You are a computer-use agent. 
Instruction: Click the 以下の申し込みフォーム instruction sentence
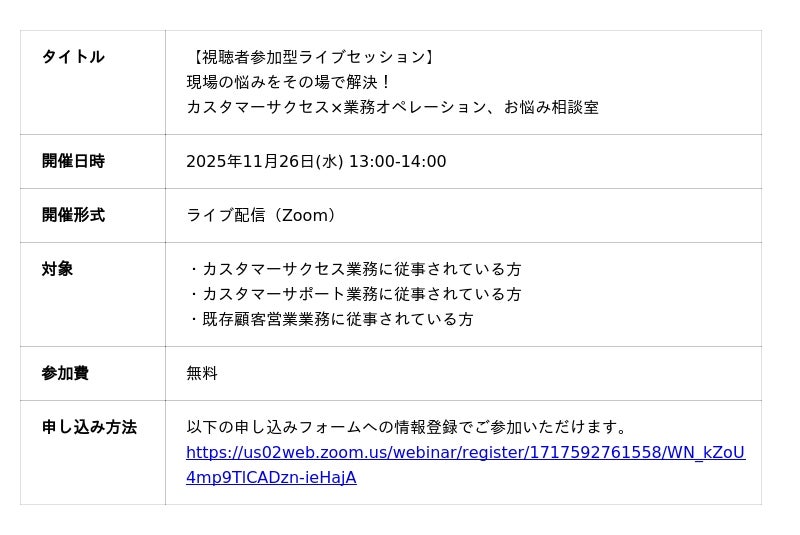[407, 428]
